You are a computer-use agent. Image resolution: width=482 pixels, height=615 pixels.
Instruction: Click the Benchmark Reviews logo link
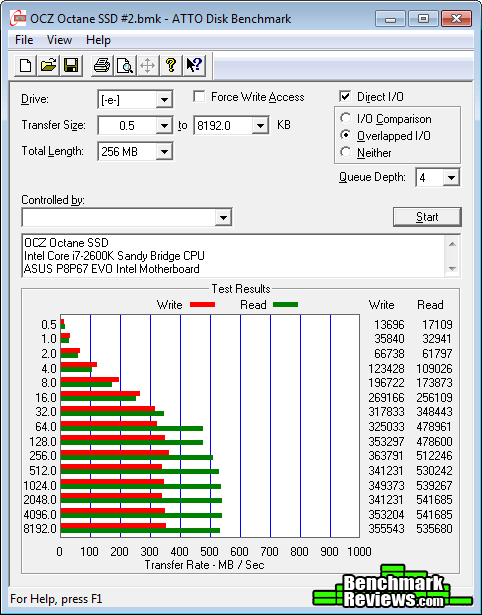click(x=392, y=587)
